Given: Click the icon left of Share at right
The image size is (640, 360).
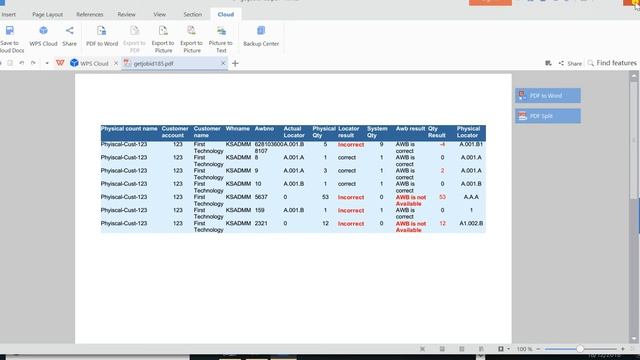Looking at the screenshot, I should click(548, 63).
